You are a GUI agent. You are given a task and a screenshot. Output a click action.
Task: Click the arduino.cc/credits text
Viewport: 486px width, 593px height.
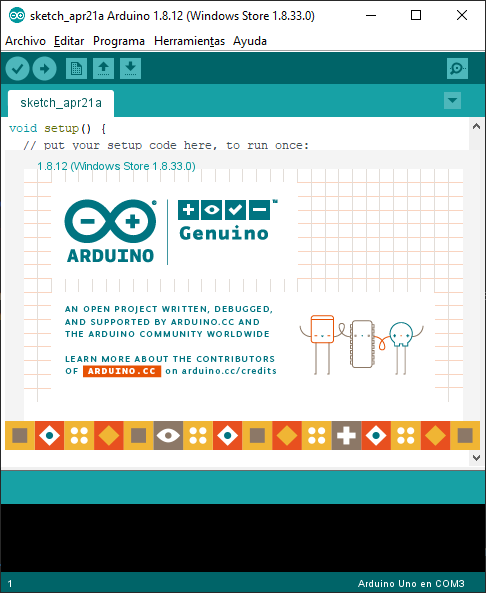tap(229, 371)
